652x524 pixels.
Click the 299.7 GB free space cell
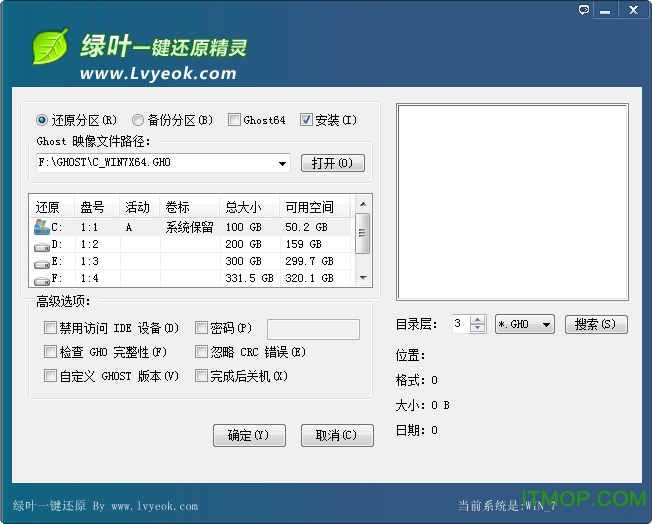coord(309,261)
